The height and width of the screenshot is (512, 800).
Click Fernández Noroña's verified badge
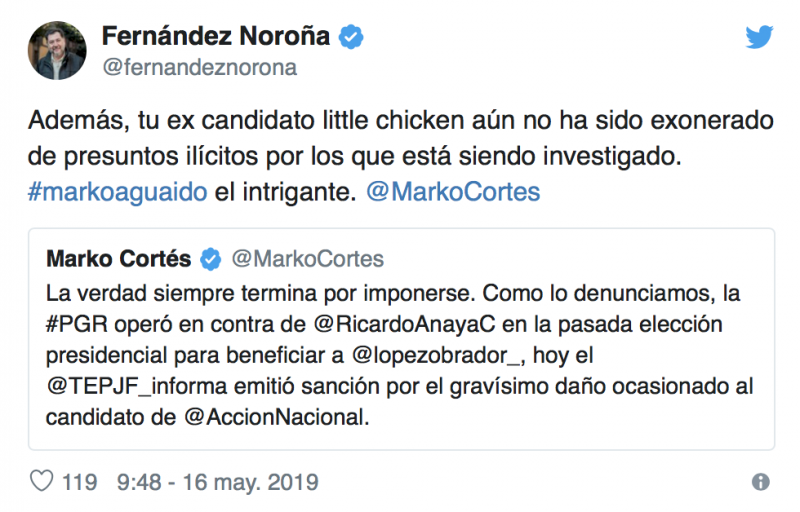tap(351, 38)
